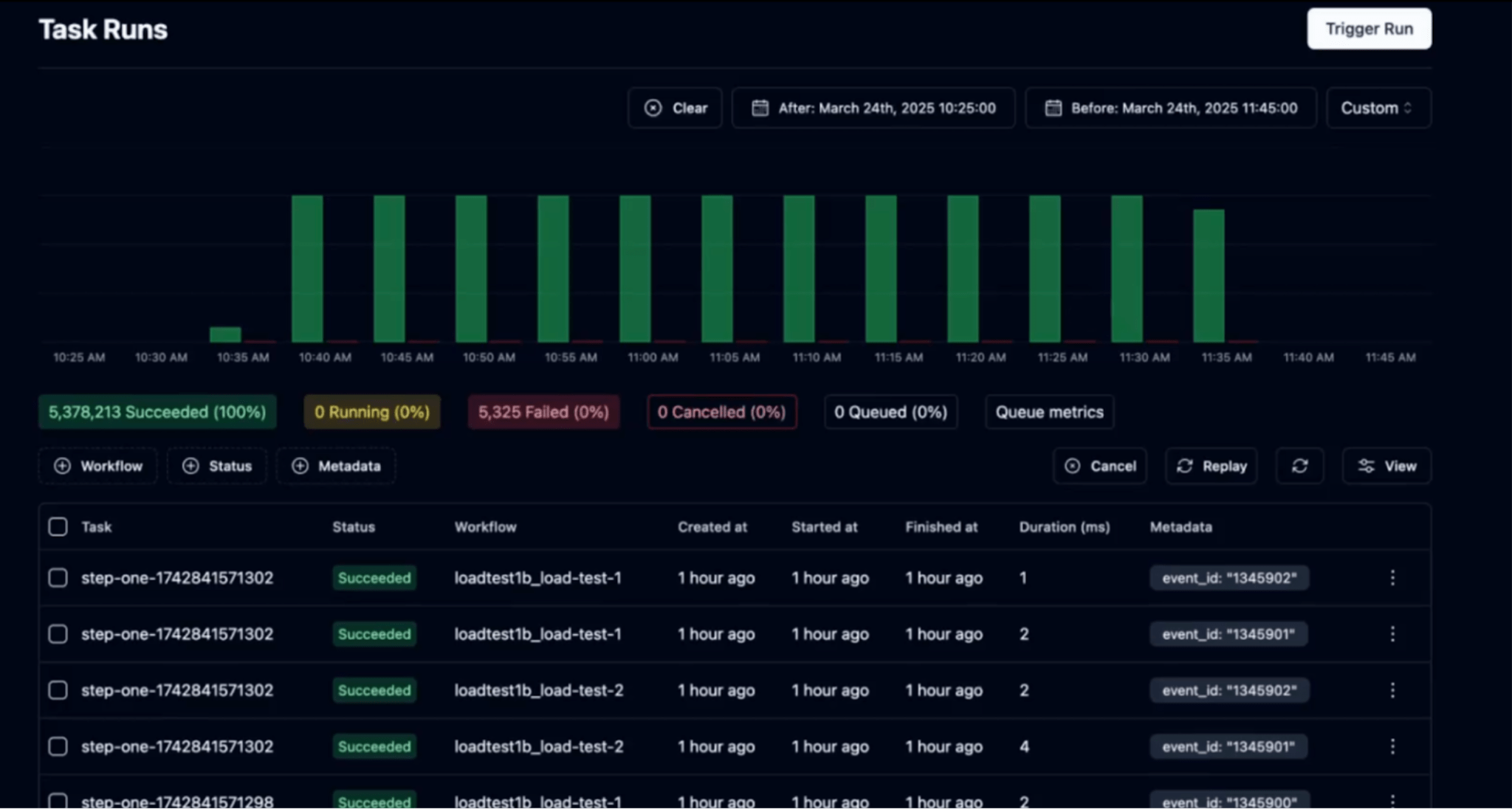The width and height of the screenshot is (1512, 809).
Task: Tick the checkbox of the loadtest1b_load-test-2 row with duration 4
Action: click(58, 746)
